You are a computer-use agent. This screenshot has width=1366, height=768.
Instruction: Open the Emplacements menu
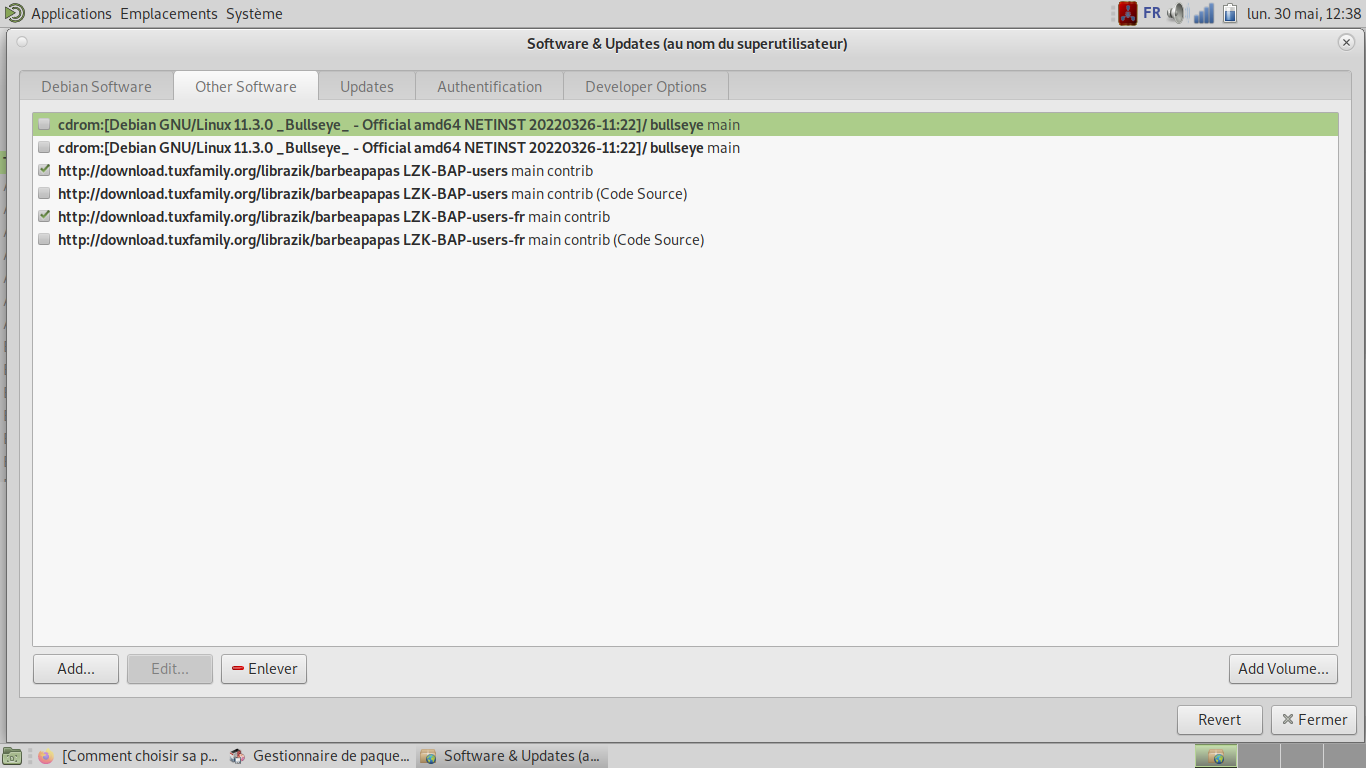click(169, 14)
